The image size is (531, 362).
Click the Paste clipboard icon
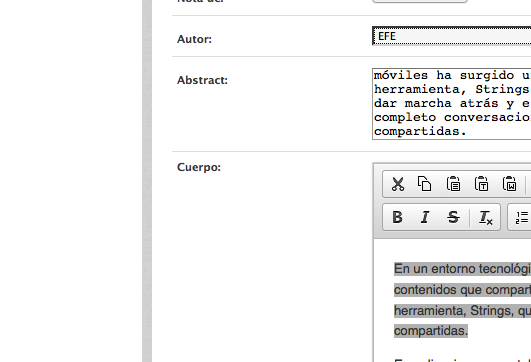click(453, 184)
